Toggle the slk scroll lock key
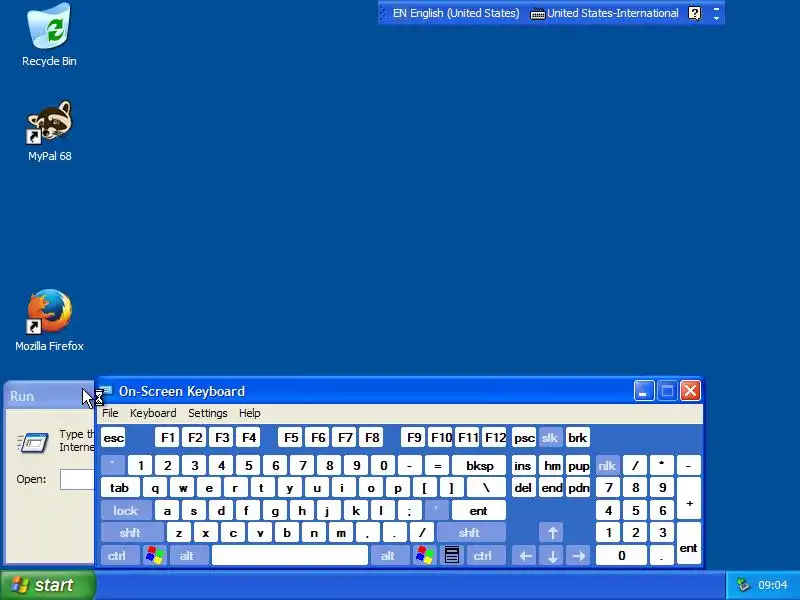 [550, 438]
